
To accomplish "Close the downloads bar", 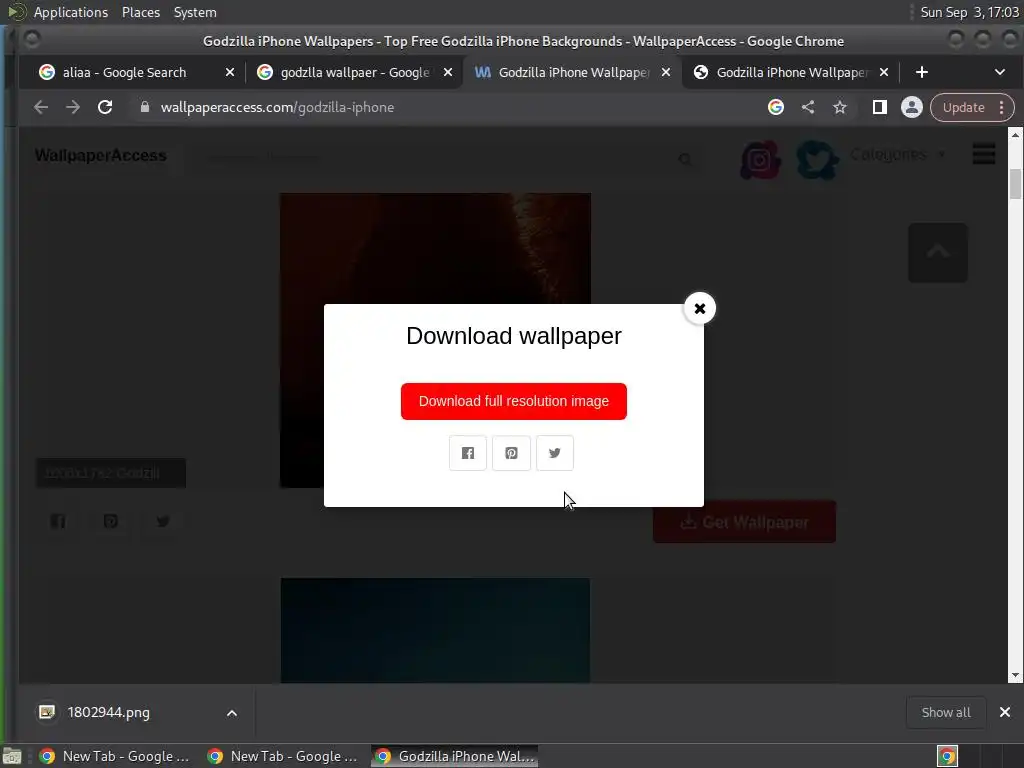I will pos(1004,712).
